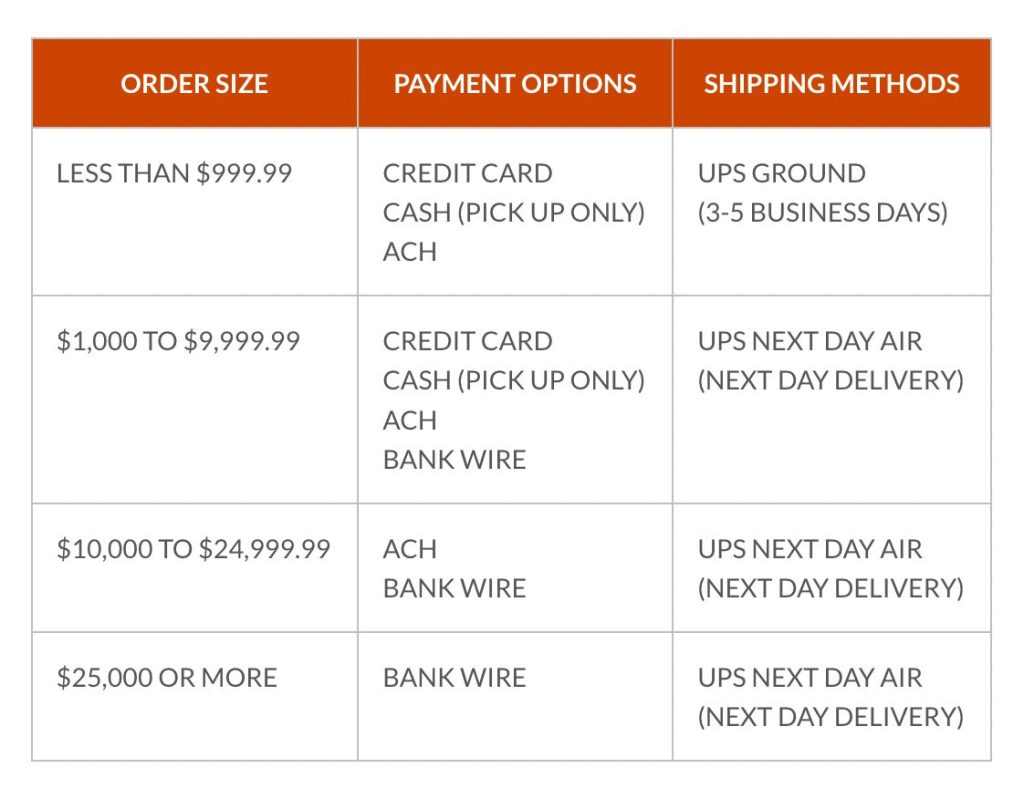Click UPS NEXT DAY AIR in the $10,000 row
The height and width of the screenshot is (799, 1024).
[x=809, y=549]
